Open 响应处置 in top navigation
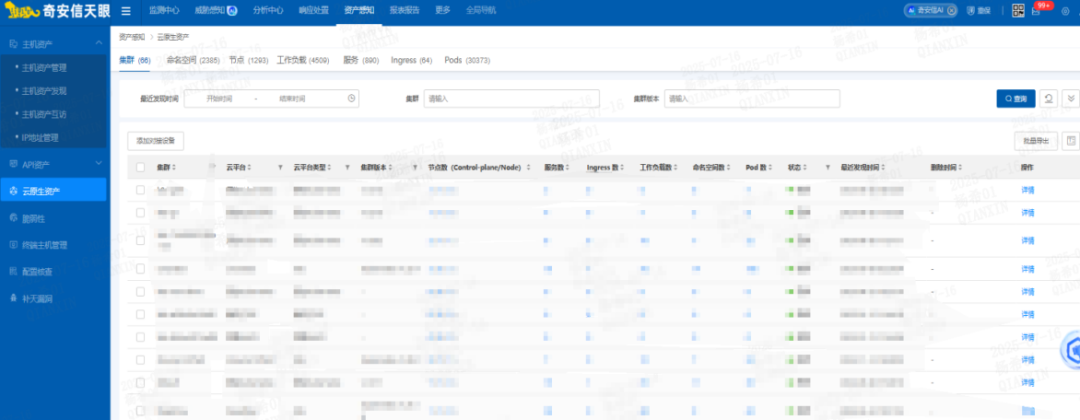The width and height of the screenshot is (1080, 420). click(313, 10)
